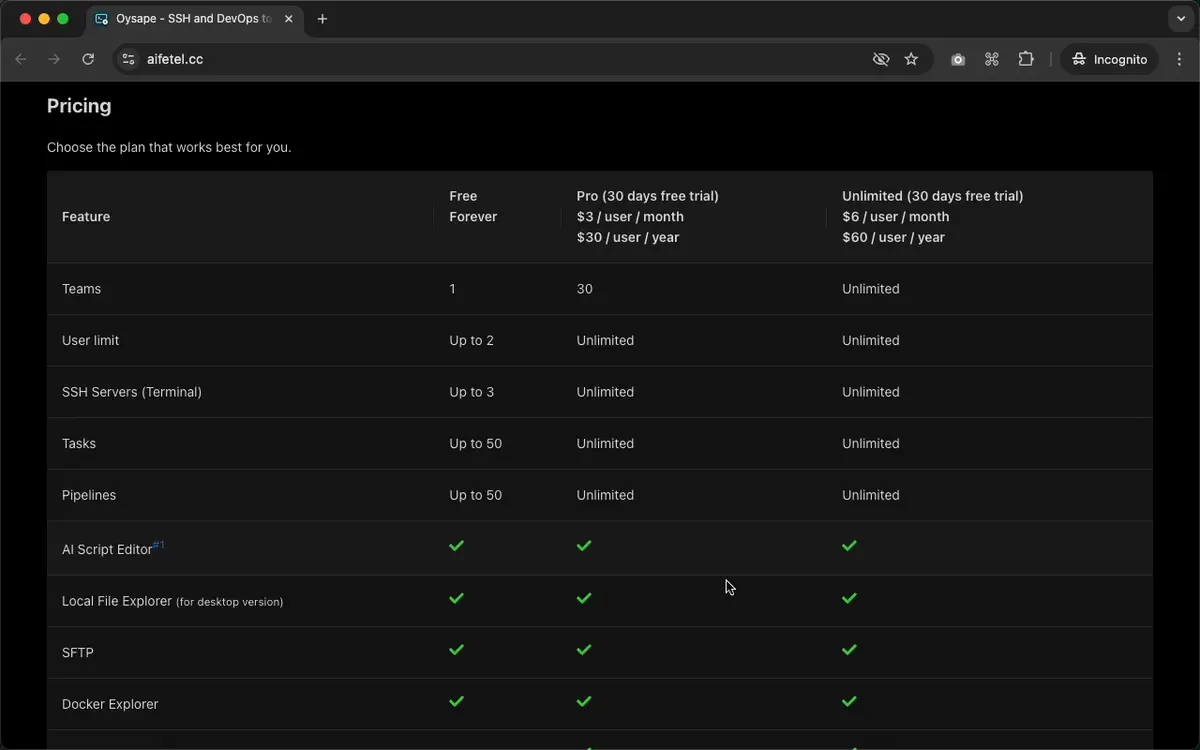The height and width of the screenshot is (750, 1200).
Task: Click the browser back arrow
Action: [x=21, y=59]
